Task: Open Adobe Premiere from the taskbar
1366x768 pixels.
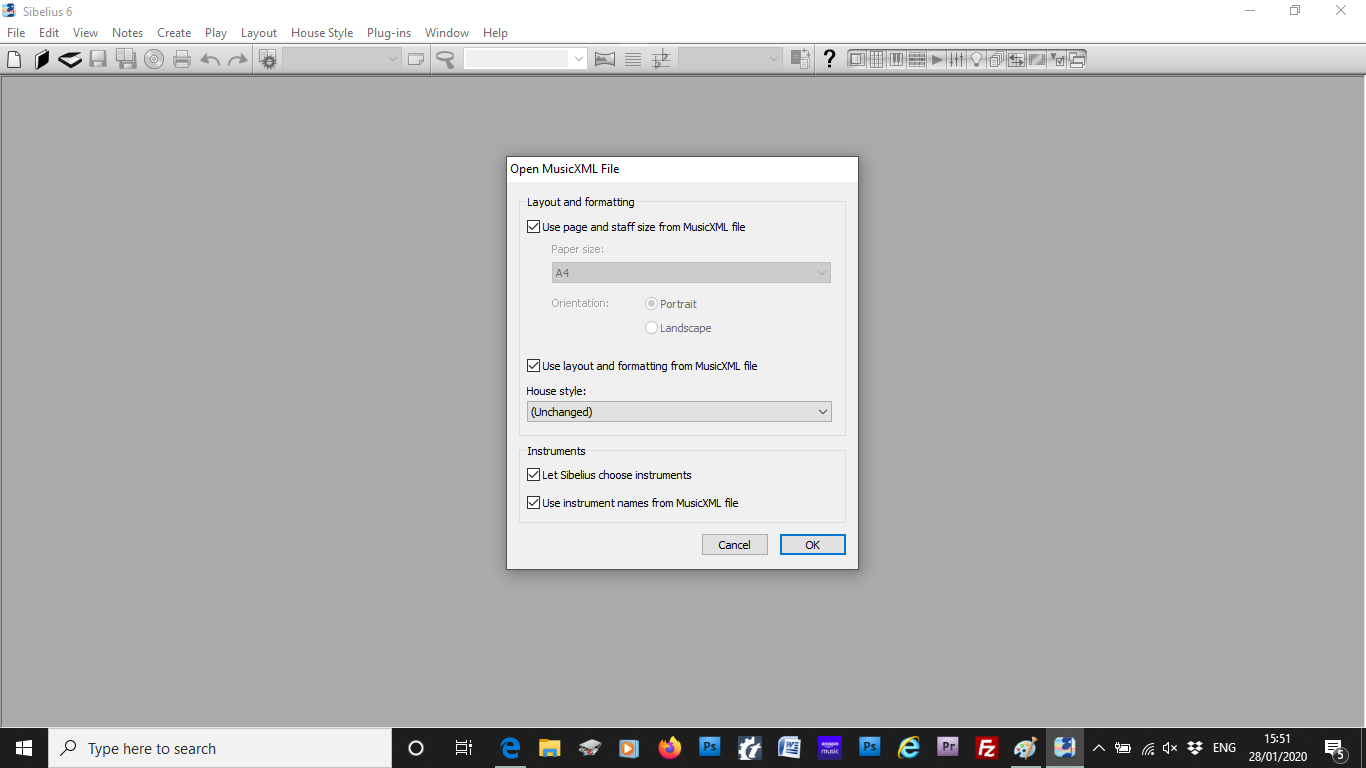Action: tap(948, 748)
